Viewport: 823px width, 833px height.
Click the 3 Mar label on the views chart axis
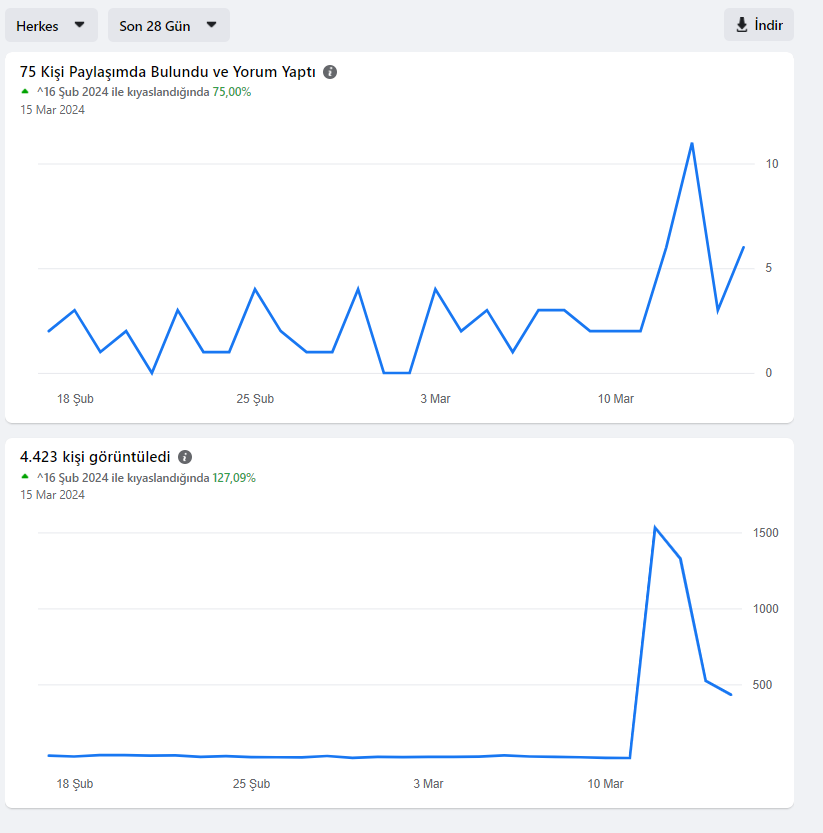pos(428,784)
